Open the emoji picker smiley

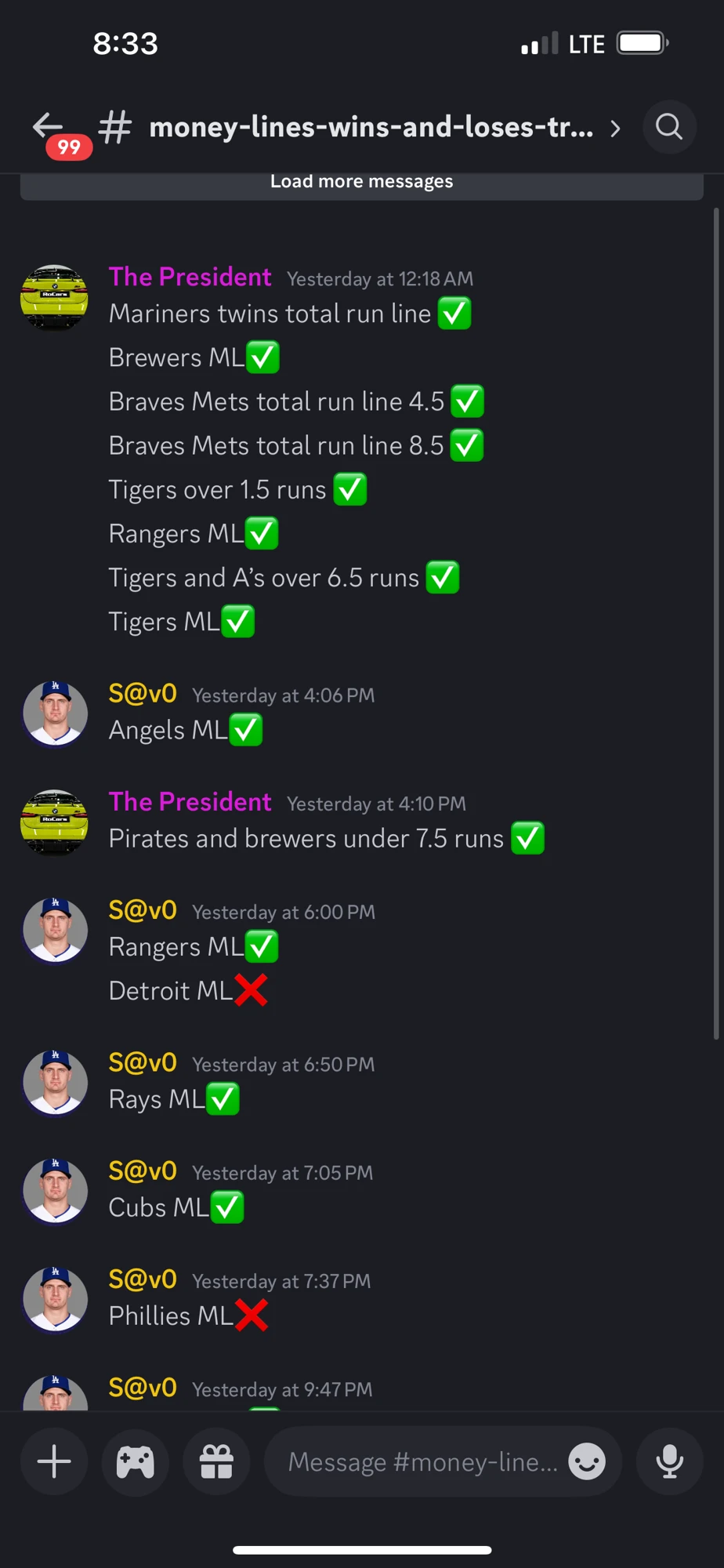587,1461
